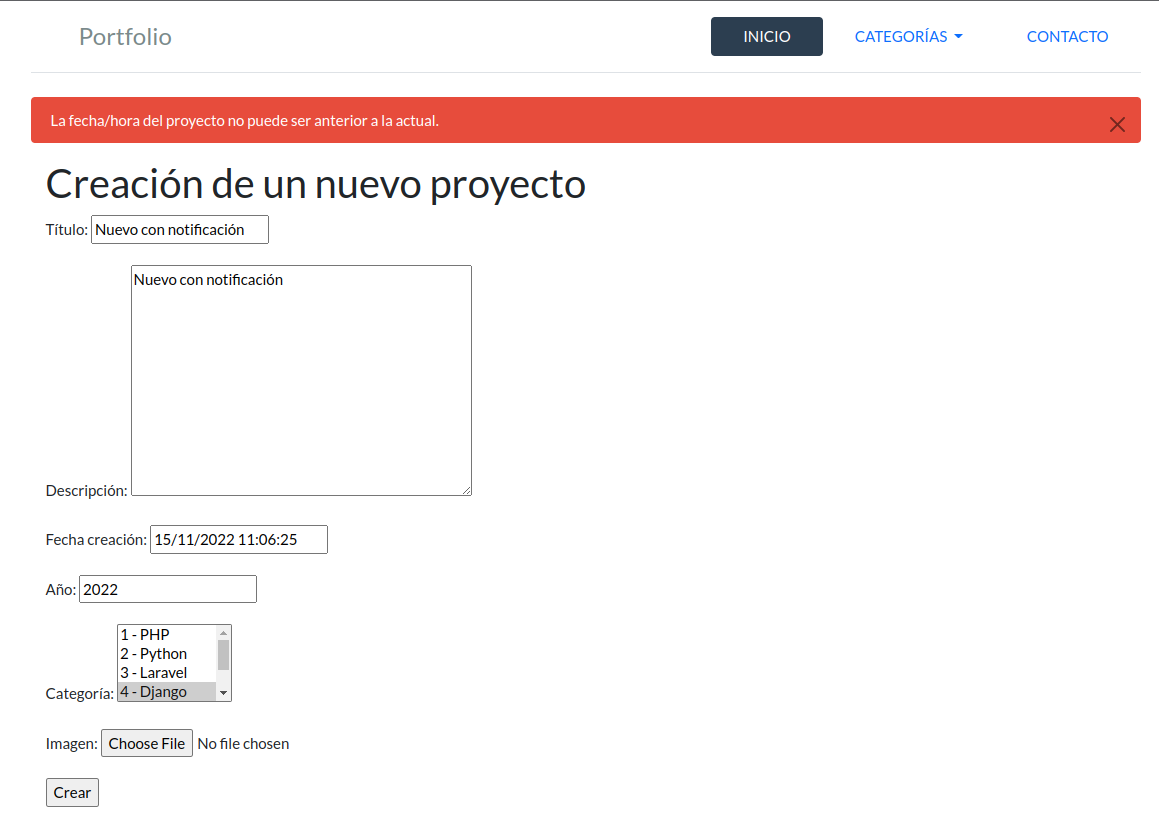Click the category list scrollbar thumb
This screenshot has width=1159, height=820.
224,655
